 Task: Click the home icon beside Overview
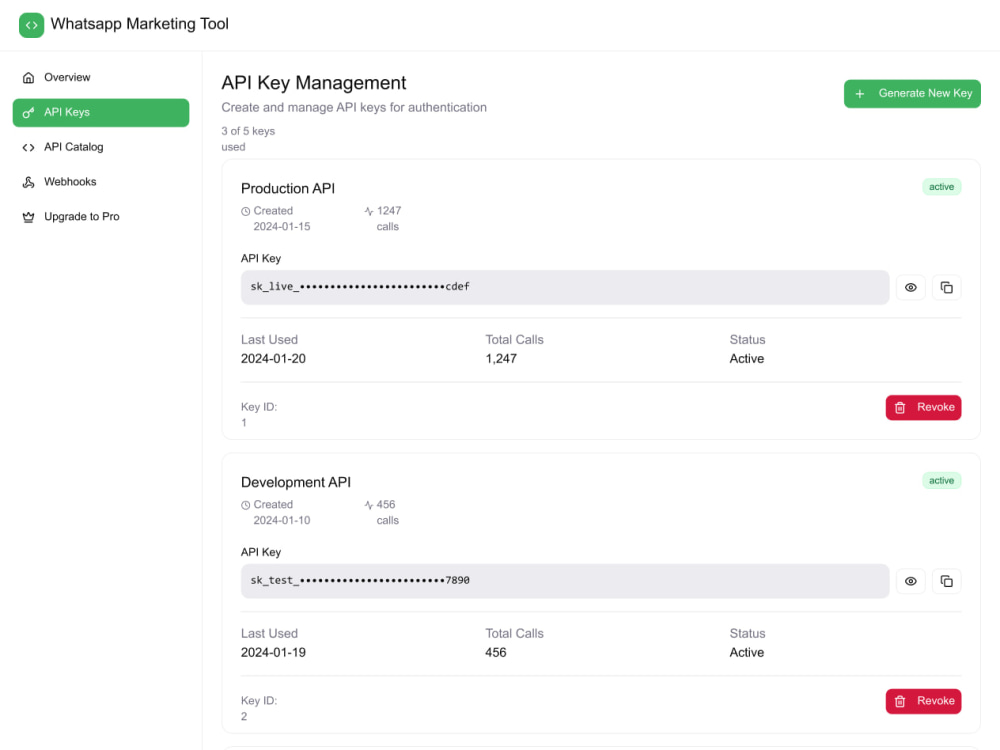pos(29,78)
